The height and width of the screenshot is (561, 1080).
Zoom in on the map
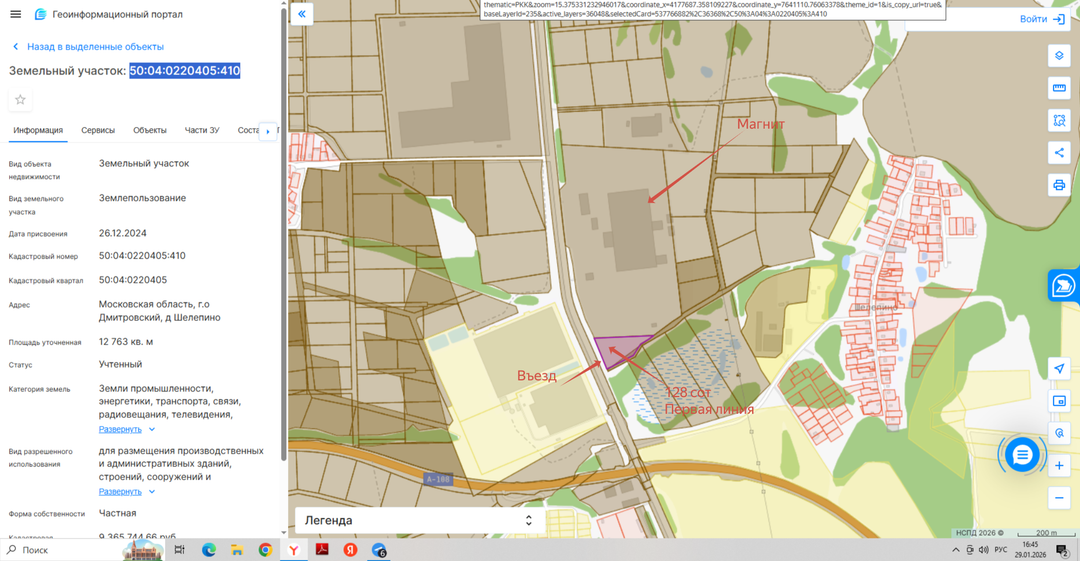(x=1059, y=466)
